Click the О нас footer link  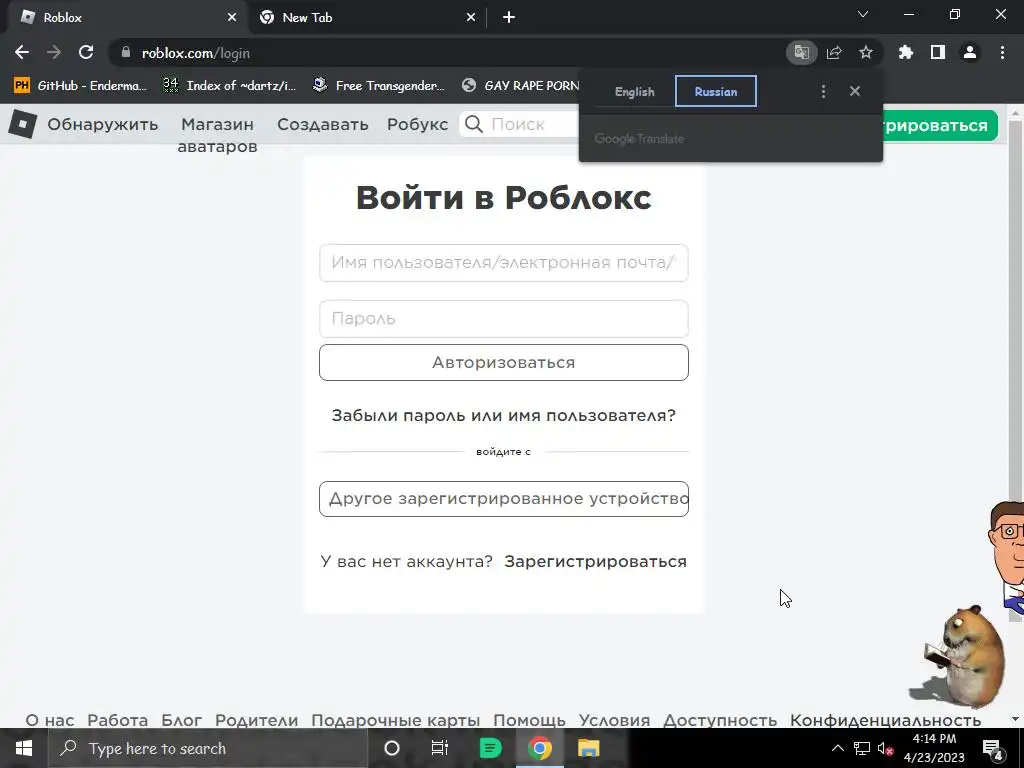(50, 720)
